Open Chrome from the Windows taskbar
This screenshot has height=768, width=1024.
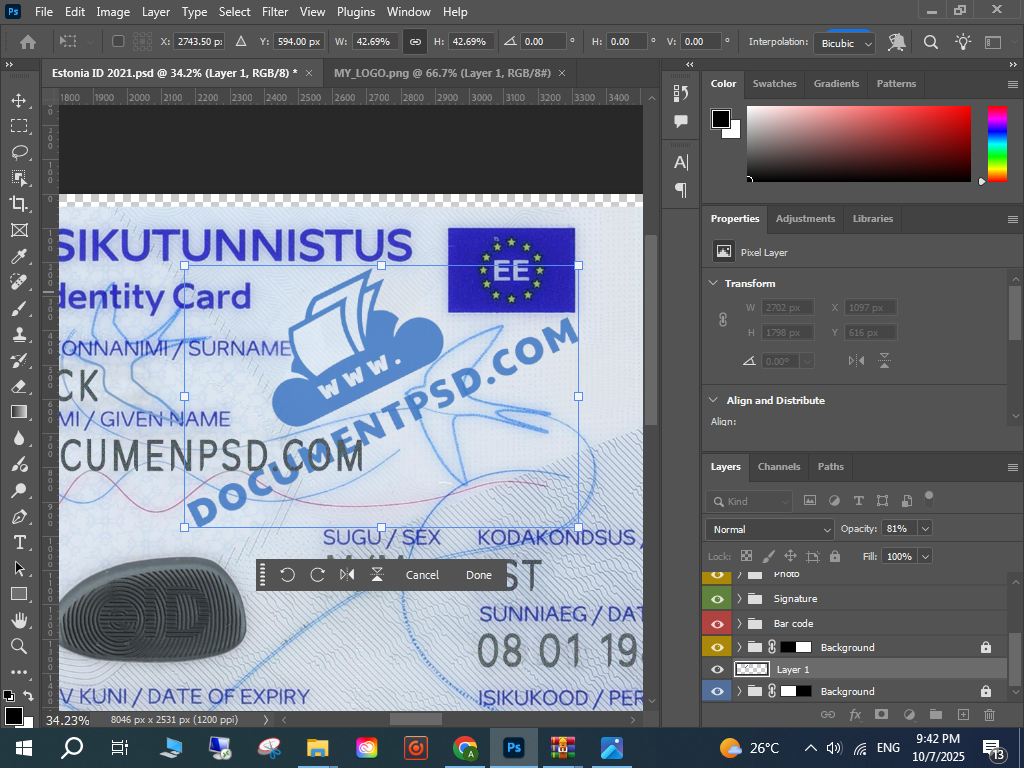pos(465,747)
